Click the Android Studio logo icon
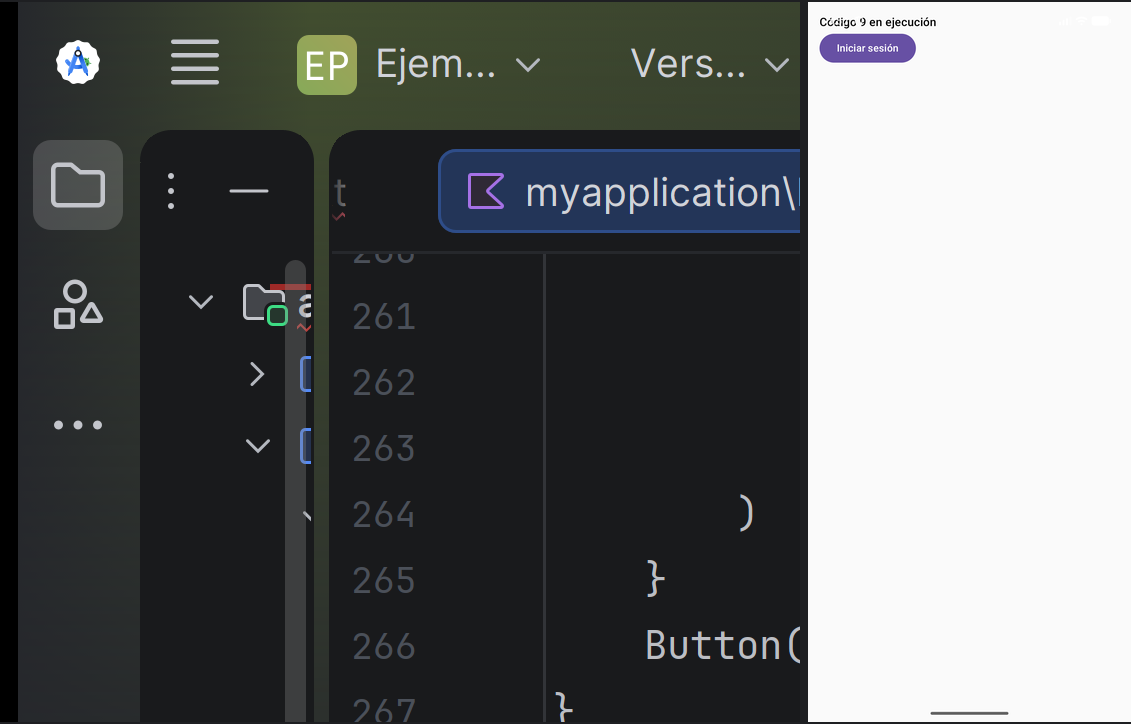This screenshot has height=724, width=1131. coord(78,62)
